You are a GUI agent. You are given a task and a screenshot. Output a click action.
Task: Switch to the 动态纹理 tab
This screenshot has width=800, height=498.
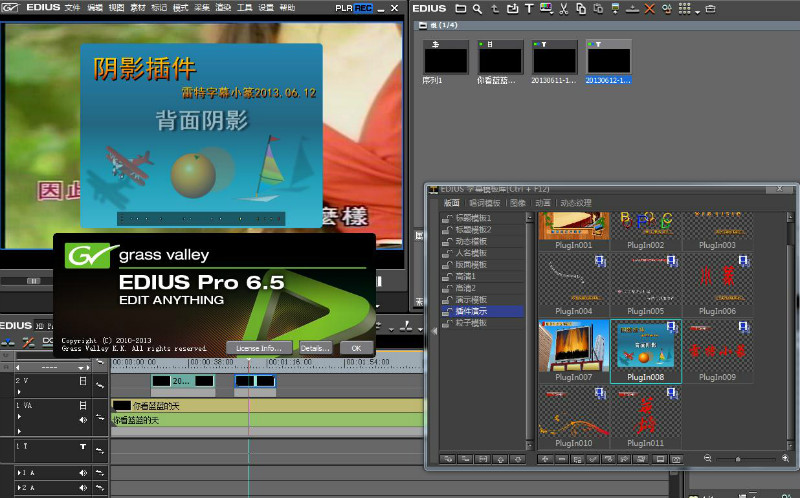(578, 203)
